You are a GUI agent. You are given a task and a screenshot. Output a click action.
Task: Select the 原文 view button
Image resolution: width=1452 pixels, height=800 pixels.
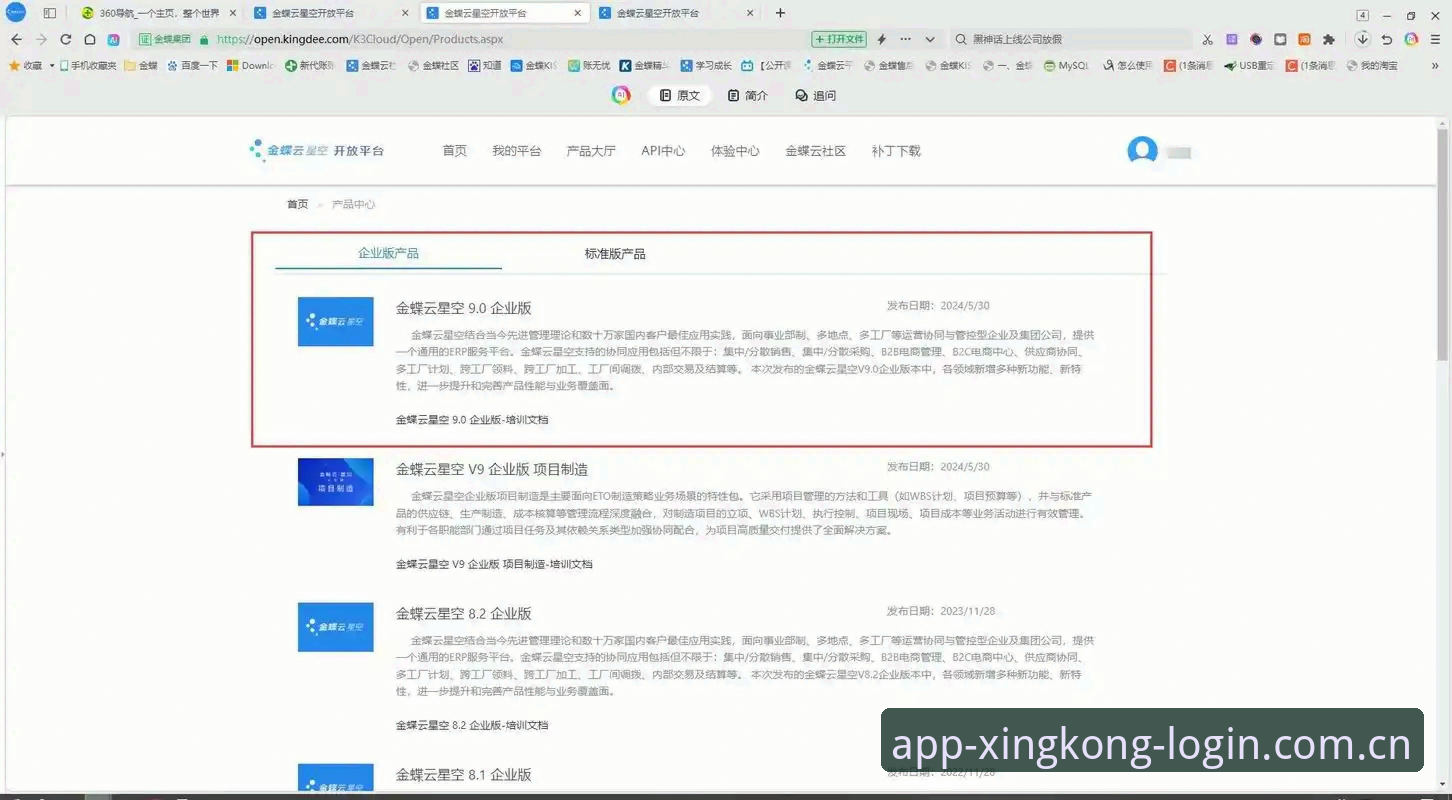coord(679,95)
